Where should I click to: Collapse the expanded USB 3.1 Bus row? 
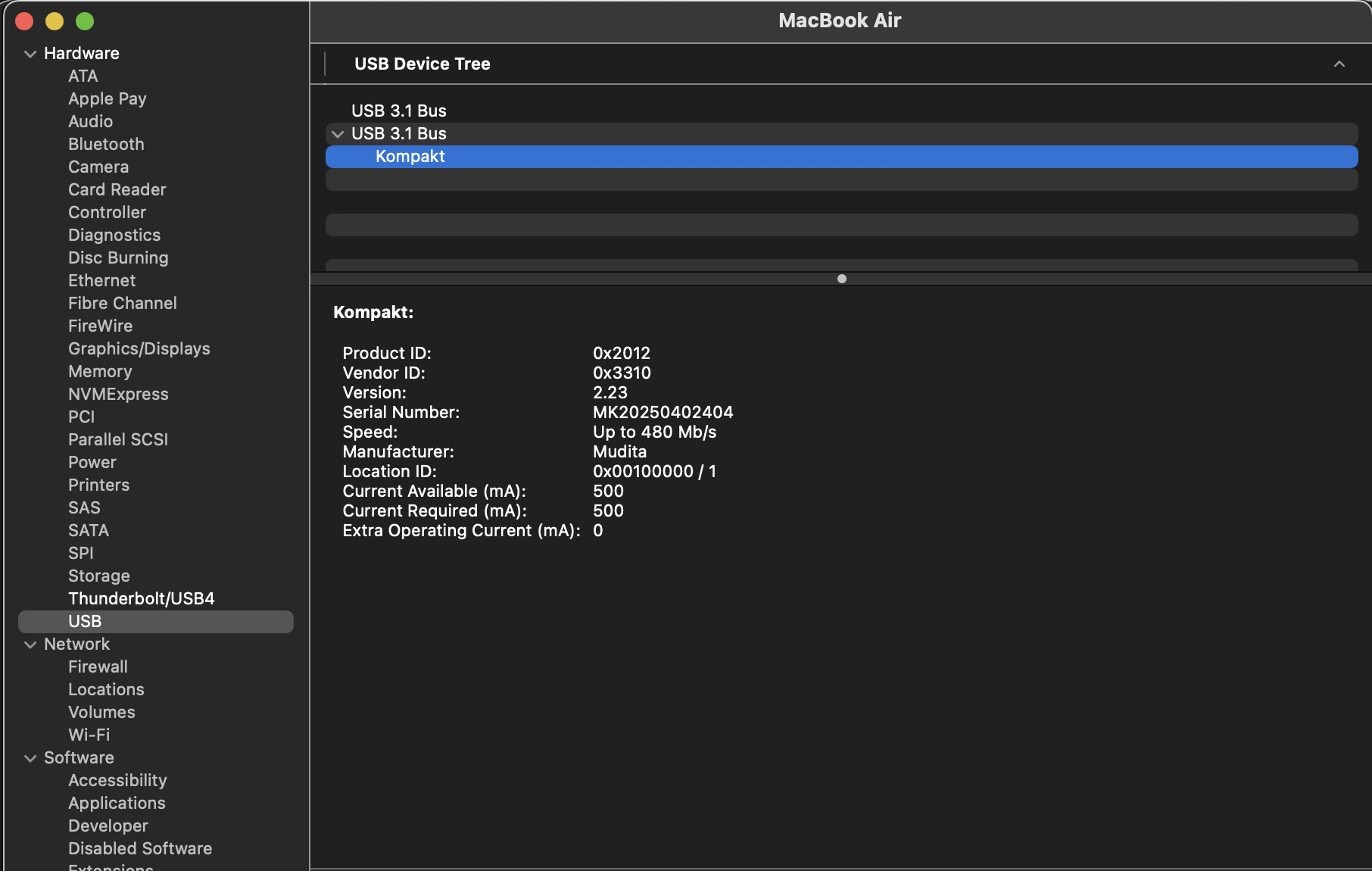(x=338, y=134)
